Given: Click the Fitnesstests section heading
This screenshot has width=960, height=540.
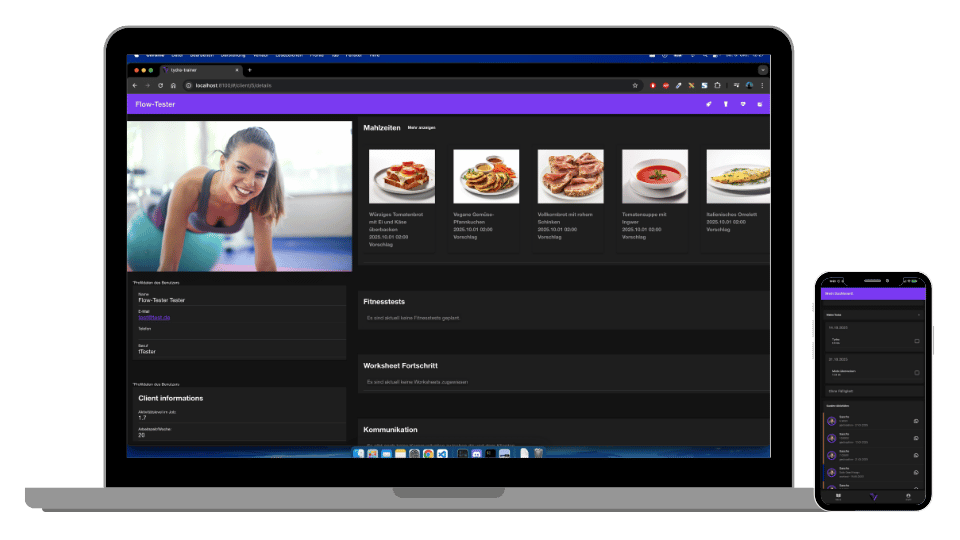Looking at the screenshot, I should tap(384, 302).
